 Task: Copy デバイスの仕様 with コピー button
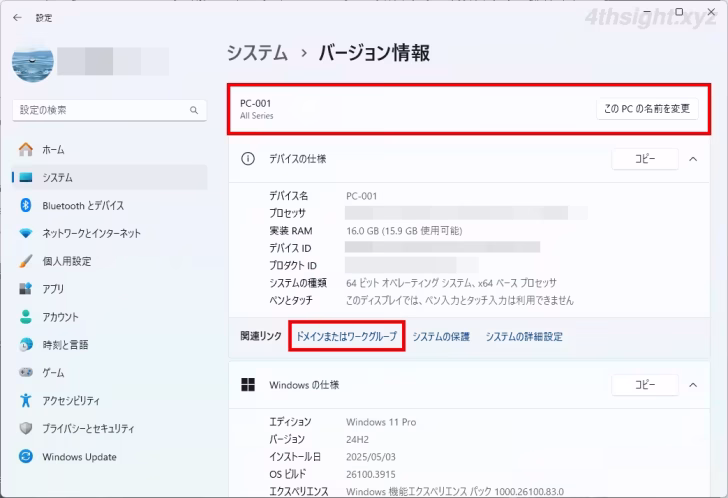coord(645,159)
